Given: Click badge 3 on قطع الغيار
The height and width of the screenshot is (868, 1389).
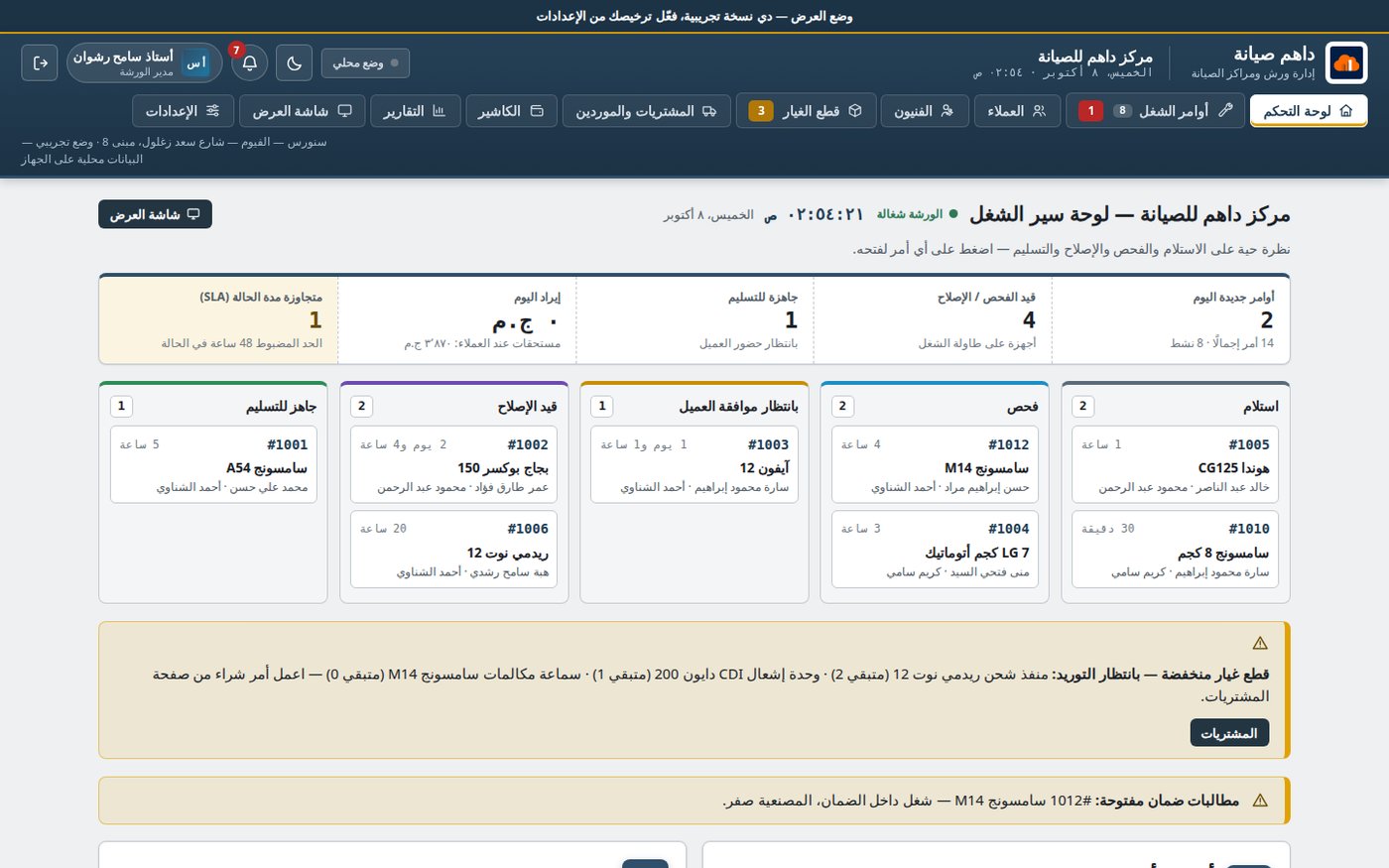Looking at the screenshot, I should 761,111.
